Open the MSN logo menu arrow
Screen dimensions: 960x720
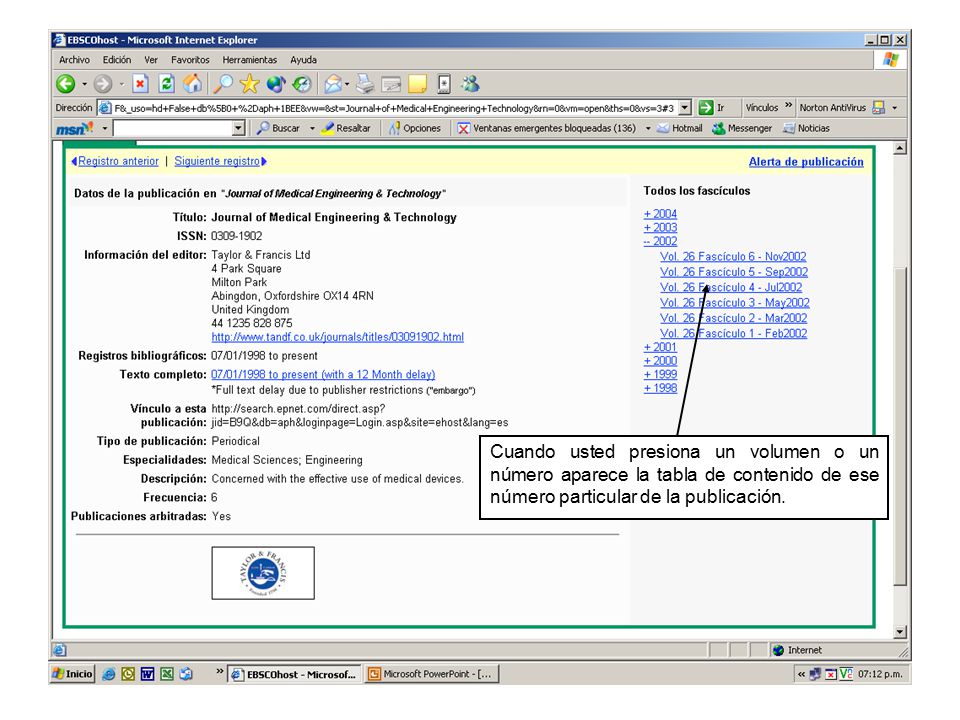(105, 128)
